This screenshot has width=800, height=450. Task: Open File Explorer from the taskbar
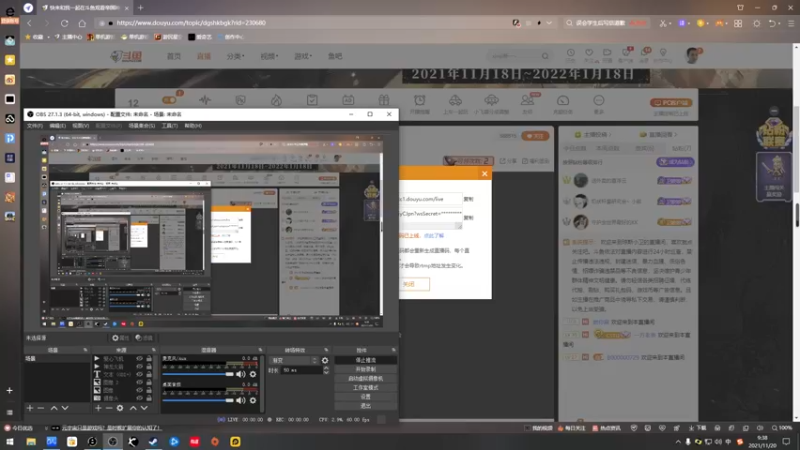[31, 442]
